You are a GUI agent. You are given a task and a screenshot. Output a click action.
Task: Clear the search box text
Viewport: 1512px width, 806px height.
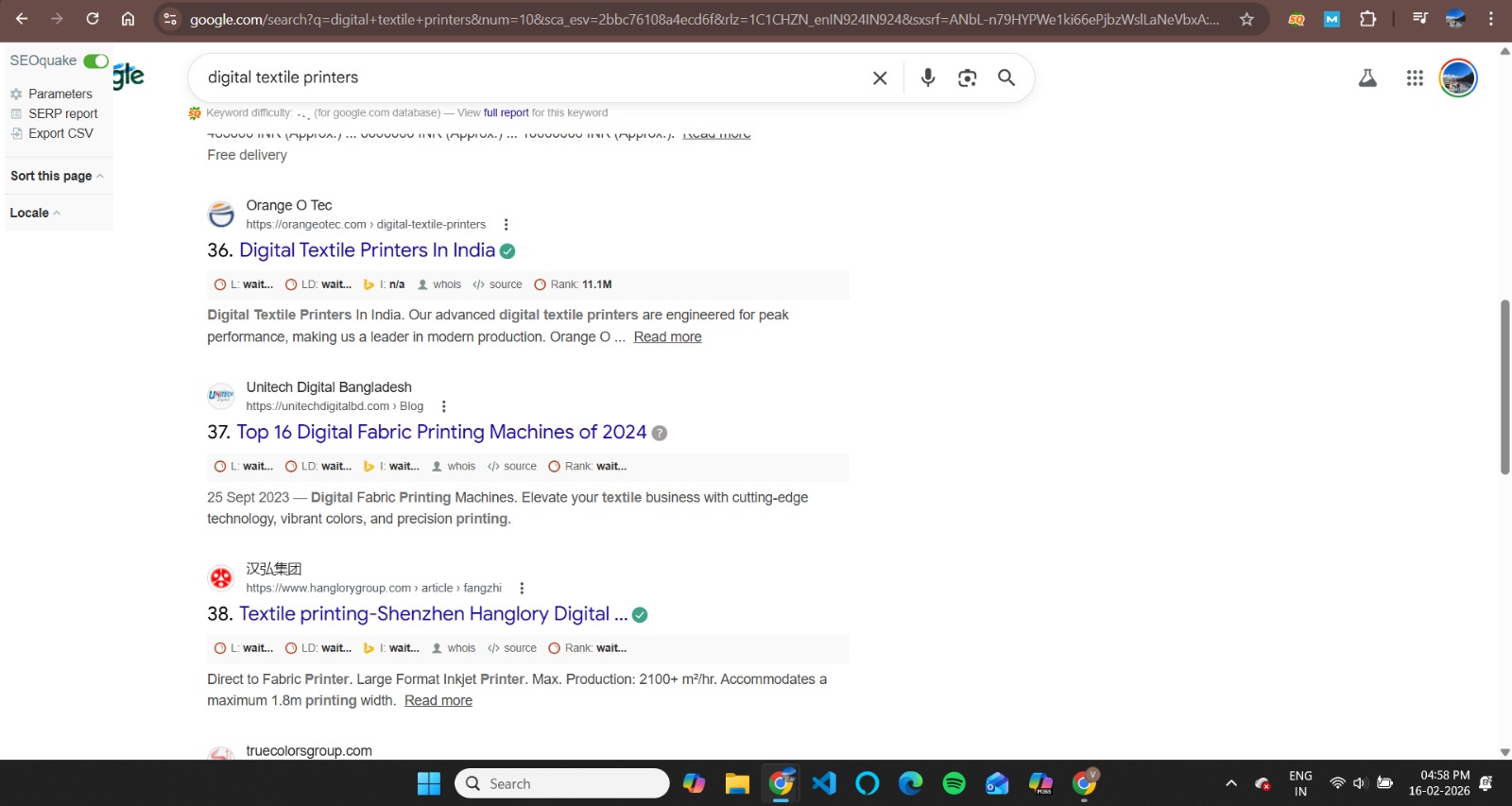pyautogui.click(x=880, y=77)
